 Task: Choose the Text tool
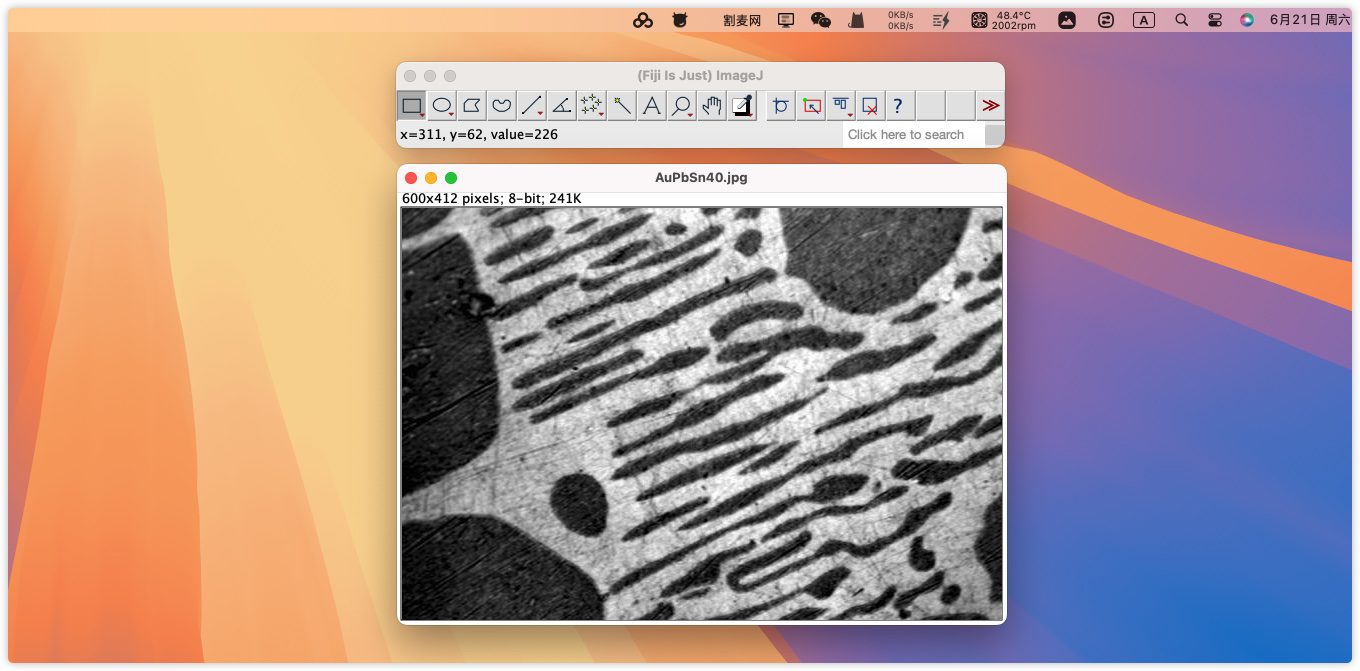click(652, 105)
